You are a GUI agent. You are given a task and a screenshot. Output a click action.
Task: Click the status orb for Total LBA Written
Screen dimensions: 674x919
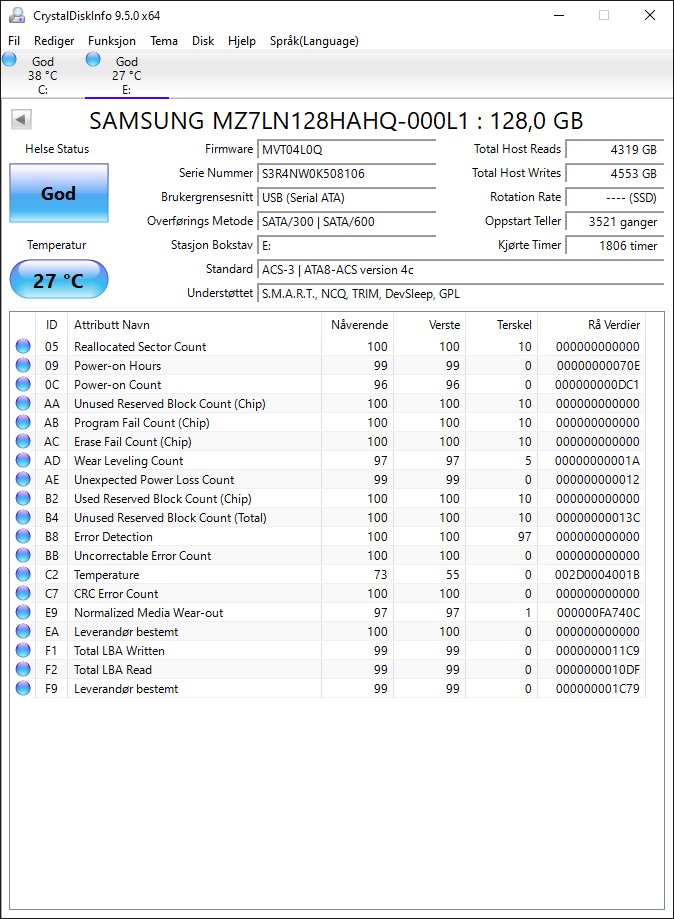coord(23,650)
